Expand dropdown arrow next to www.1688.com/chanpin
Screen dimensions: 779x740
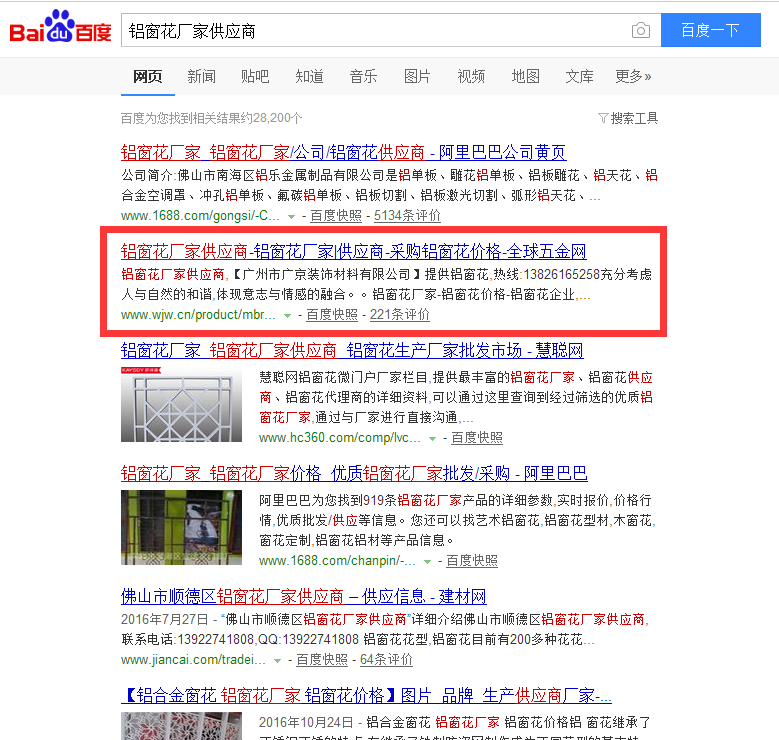coord(427,562)
